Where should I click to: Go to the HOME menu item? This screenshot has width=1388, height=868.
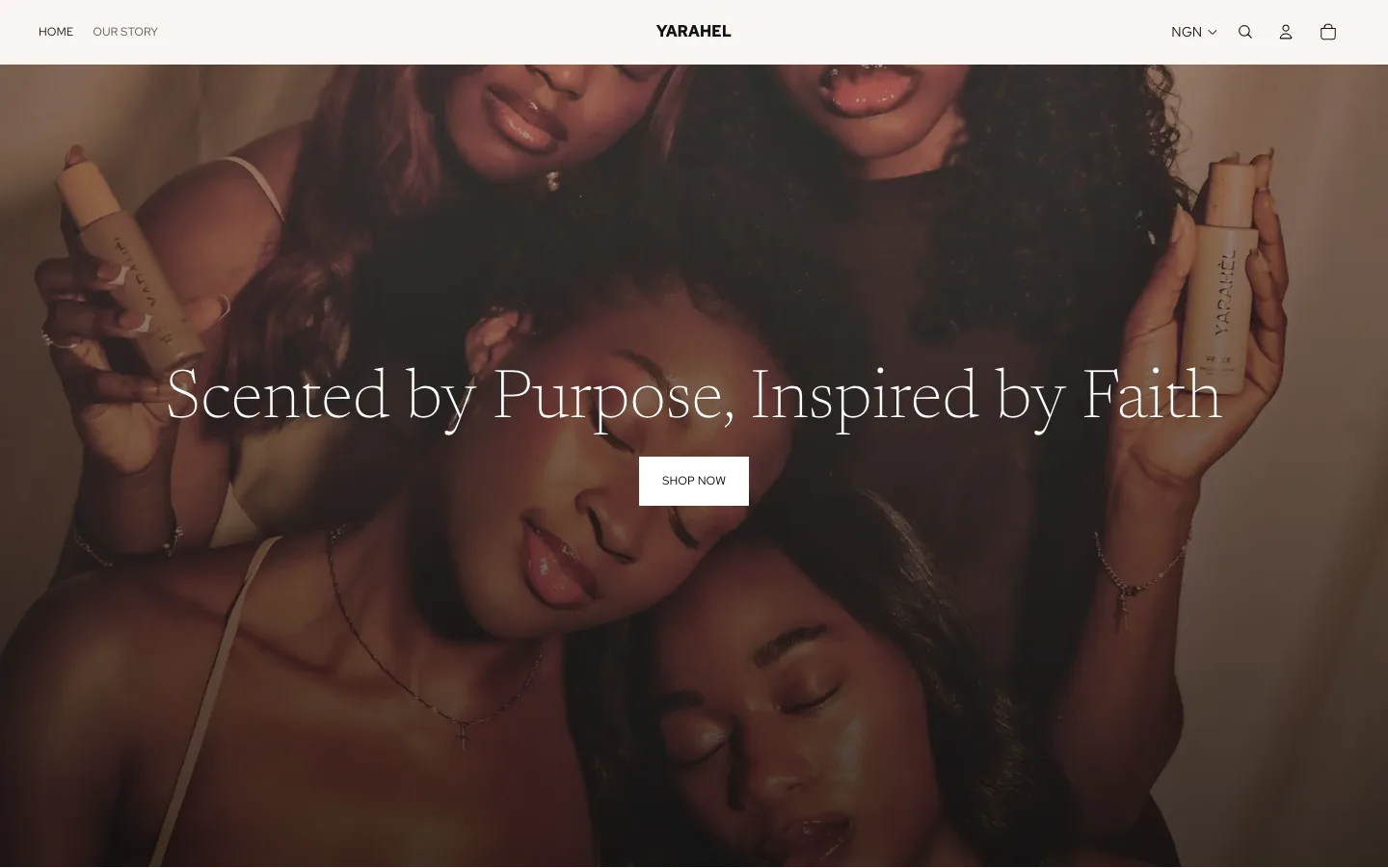[56, 32]
